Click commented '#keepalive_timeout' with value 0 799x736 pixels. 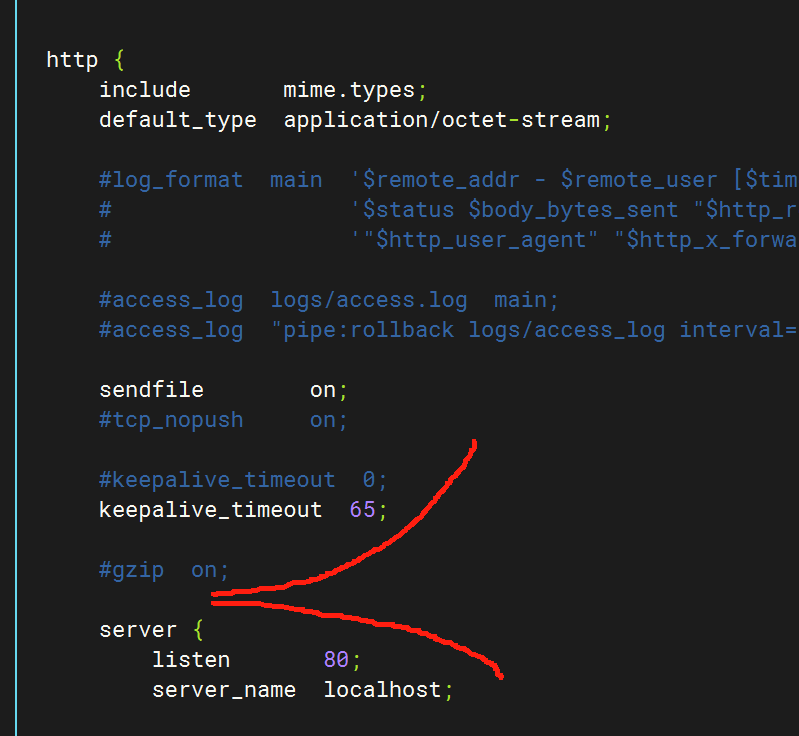tap(217, 480)
